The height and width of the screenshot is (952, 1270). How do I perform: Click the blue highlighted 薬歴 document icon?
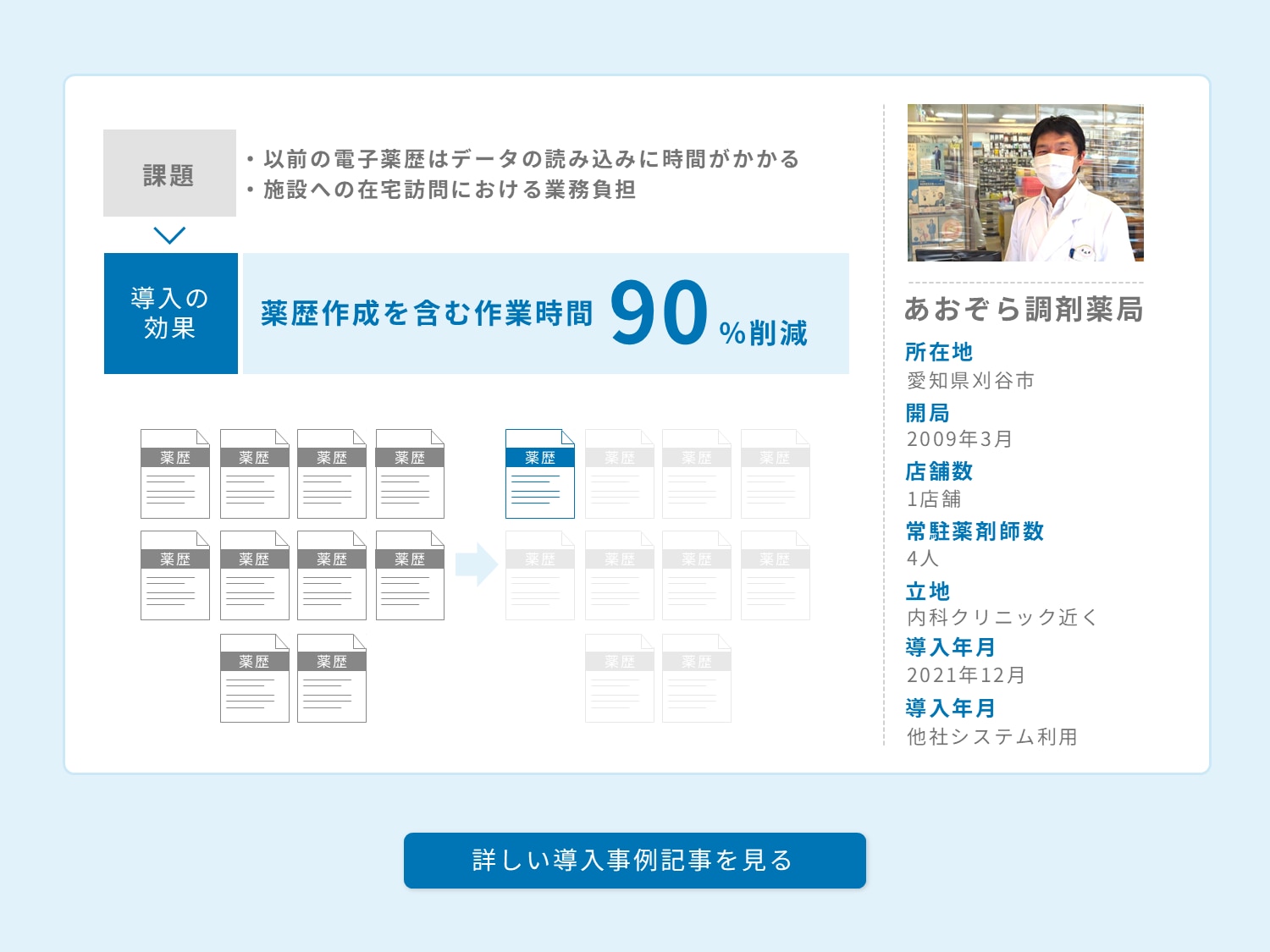pos(539,474)
